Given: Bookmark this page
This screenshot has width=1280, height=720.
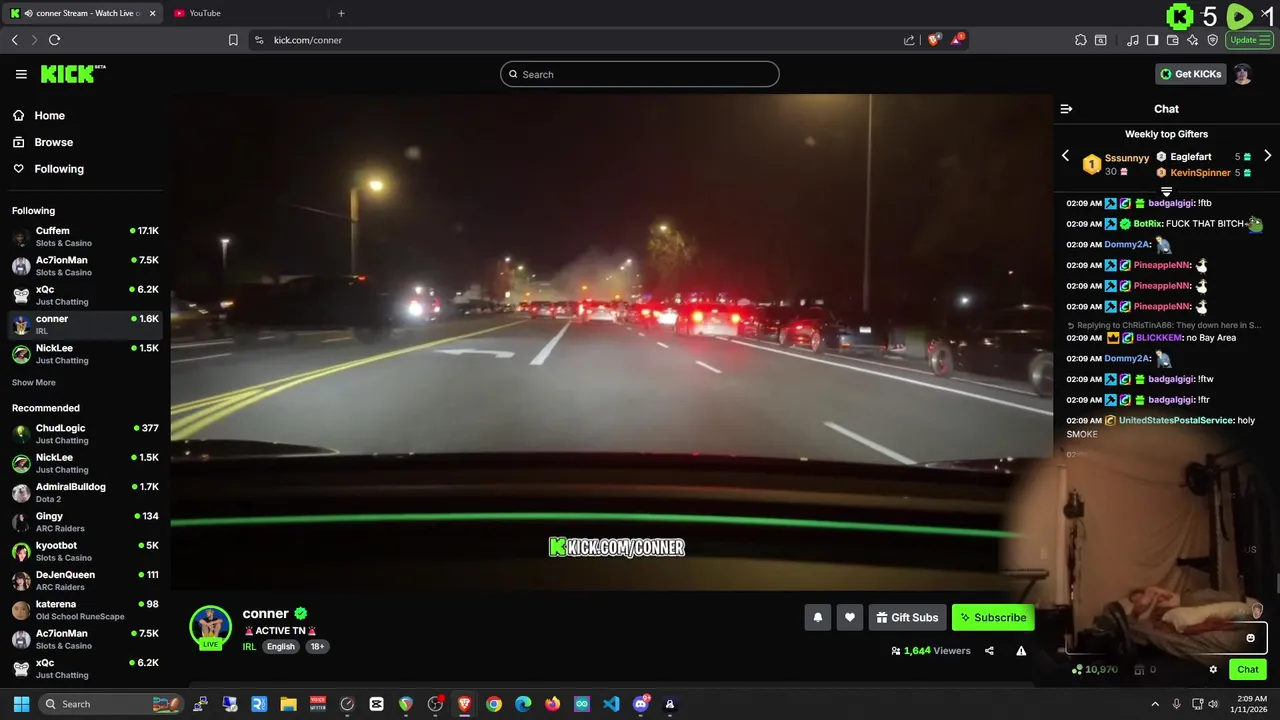Looking at the screenshot, I should [x=233, y=40].
